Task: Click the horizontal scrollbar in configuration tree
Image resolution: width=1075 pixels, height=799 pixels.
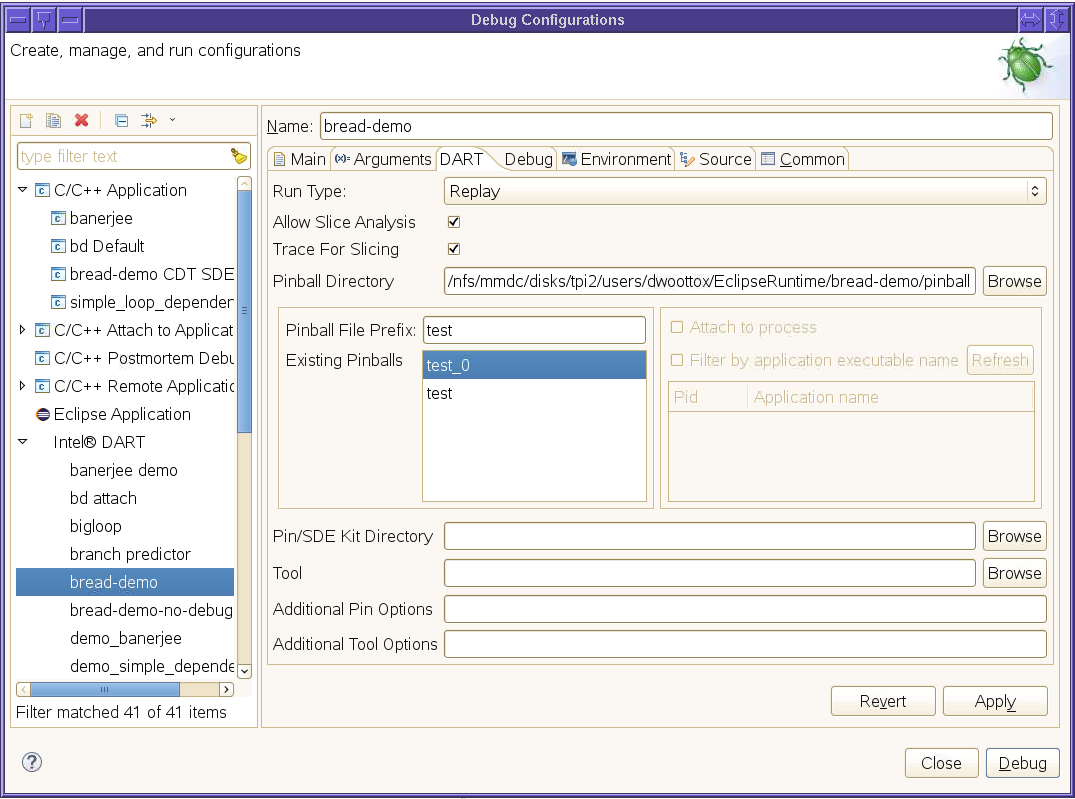Action: (105, 689)
